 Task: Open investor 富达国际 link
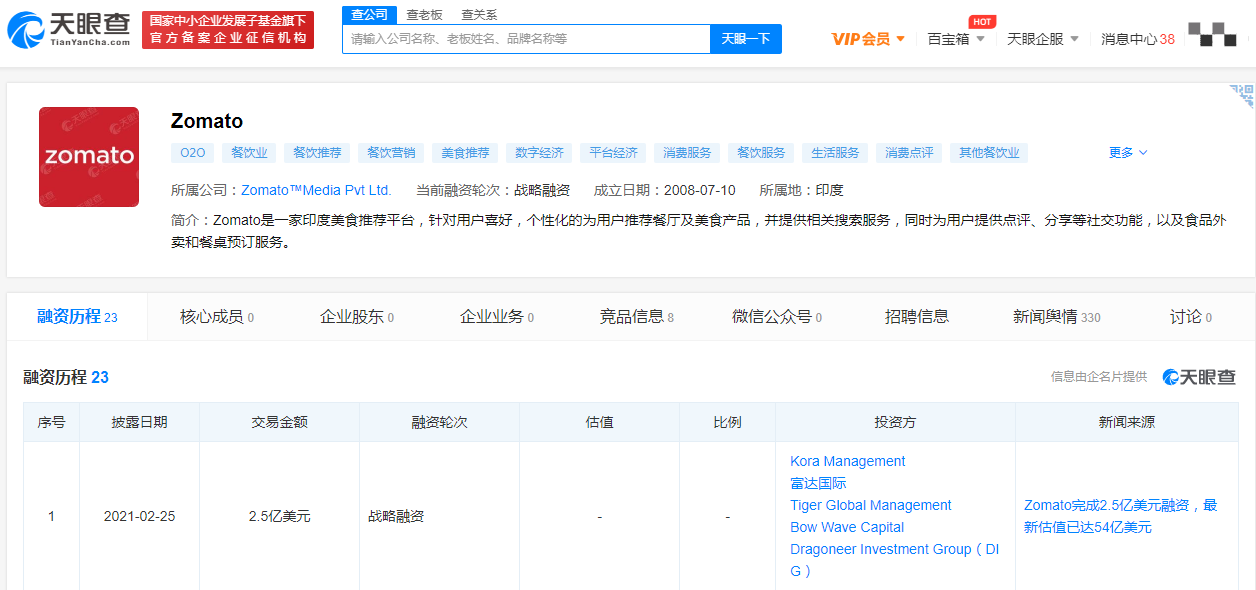coord(818,483)
